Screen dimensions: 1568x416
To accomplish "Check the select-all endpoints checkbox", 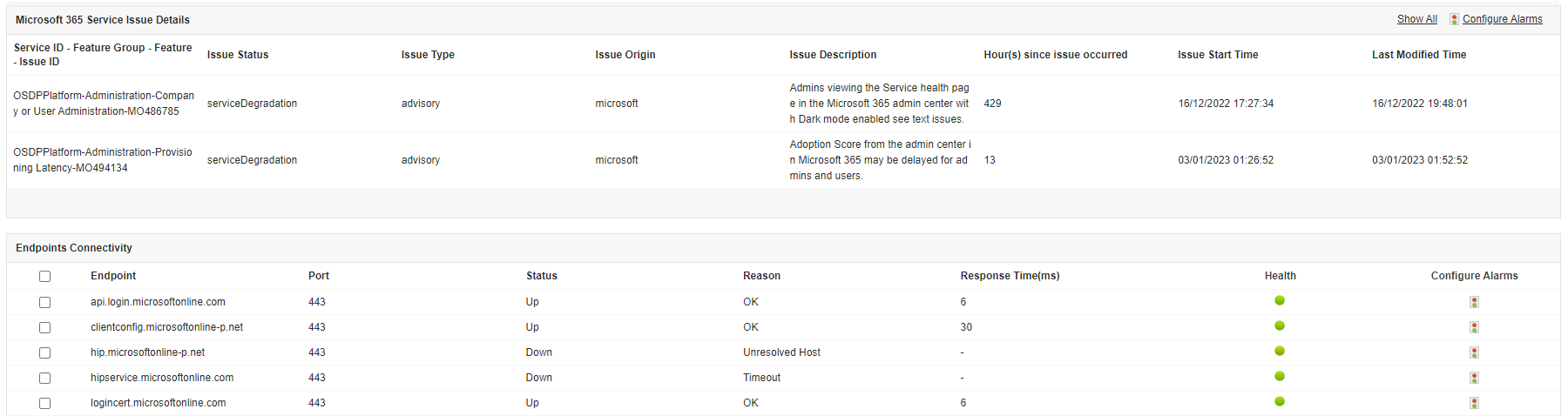I will coord(44,276).
